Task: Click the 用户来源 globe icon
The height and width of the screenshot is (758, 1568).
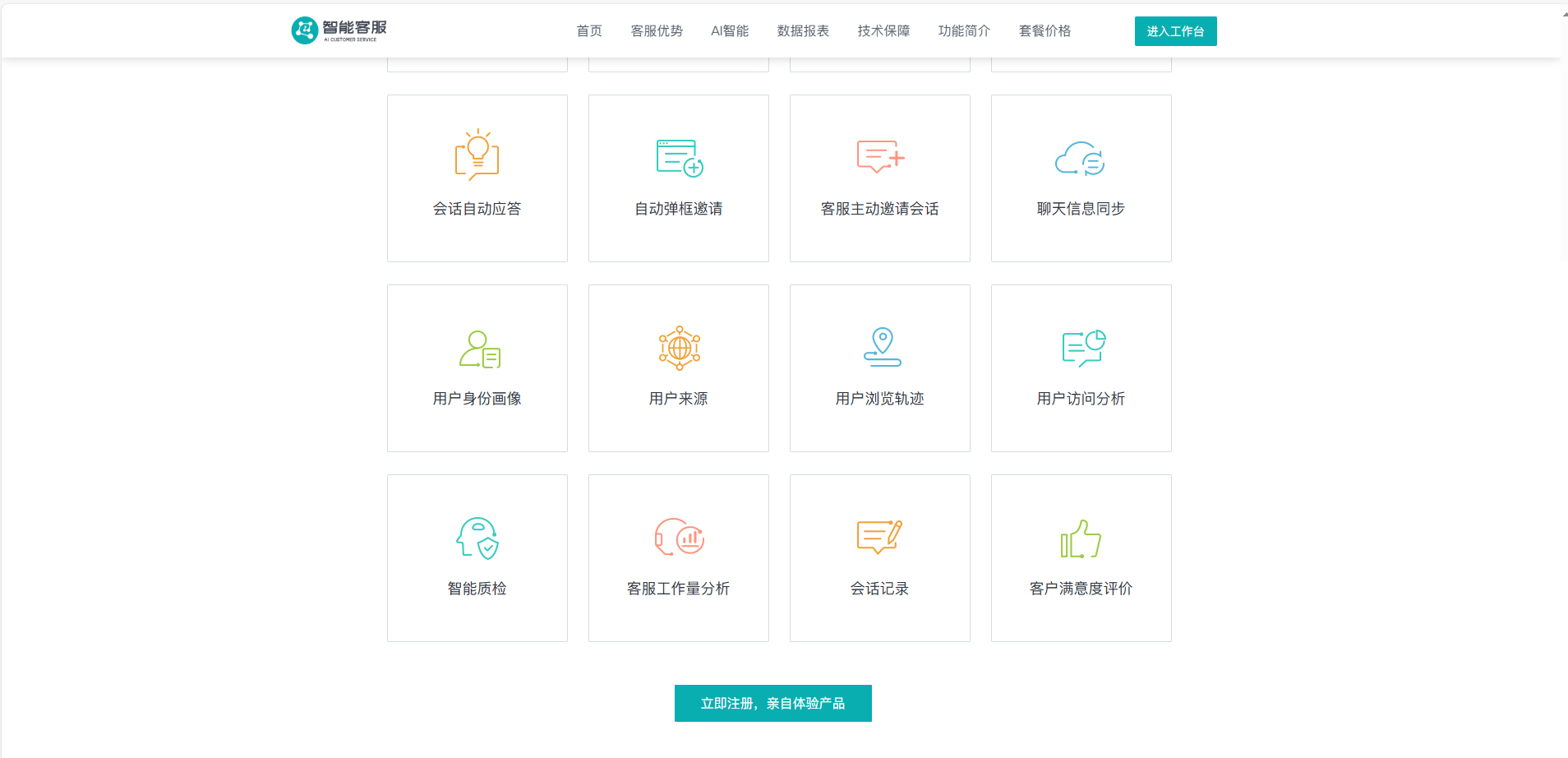Action: tap(679, 348)
